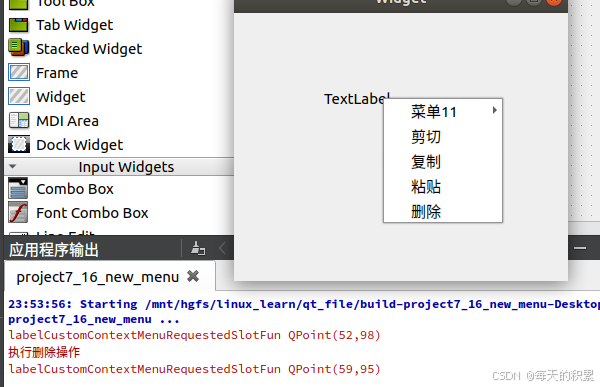This screenshot has width=600, height=387.
Task: Close the project7_16_new_menu output tab
Action: 193,276
